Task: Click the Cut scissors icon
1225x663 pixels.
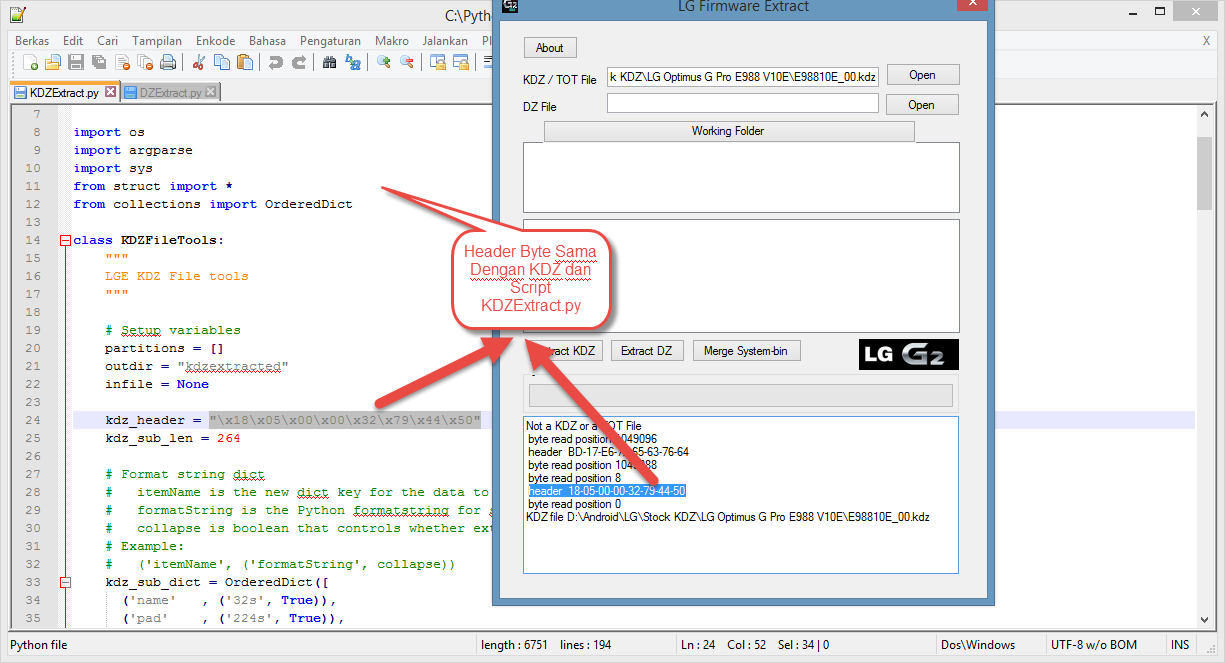Action: coord(199,62)
